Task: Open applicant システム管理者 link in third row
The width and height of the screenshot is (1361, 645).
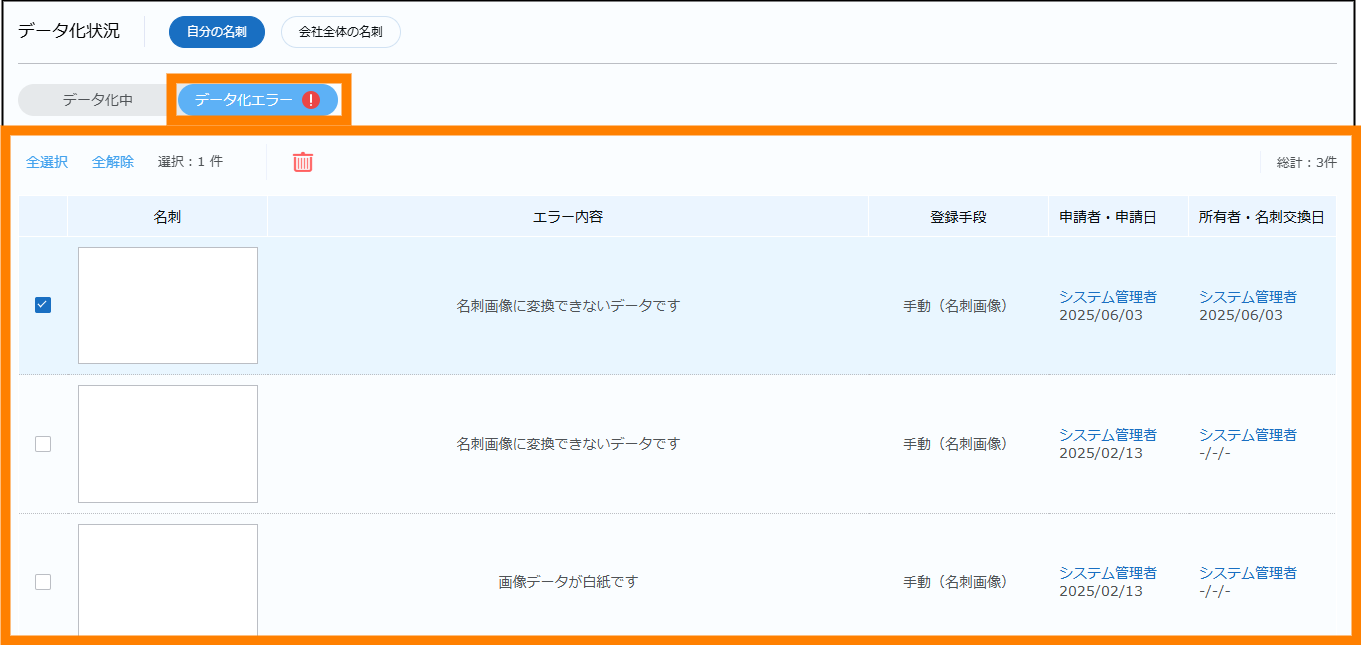Action: [1107, 573]
